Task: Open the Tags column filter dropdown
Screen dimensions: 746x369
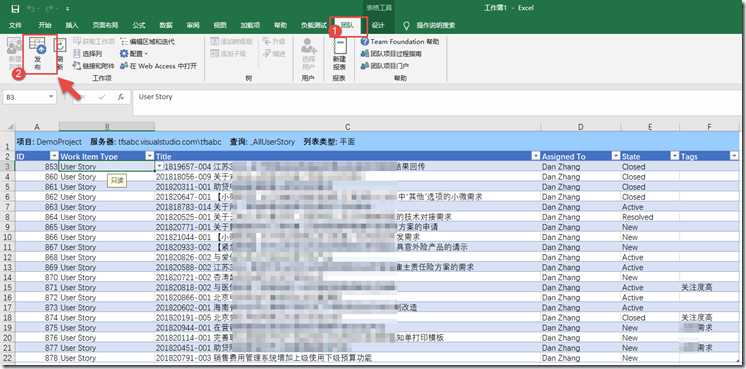Action: click(x=734, y=156)
